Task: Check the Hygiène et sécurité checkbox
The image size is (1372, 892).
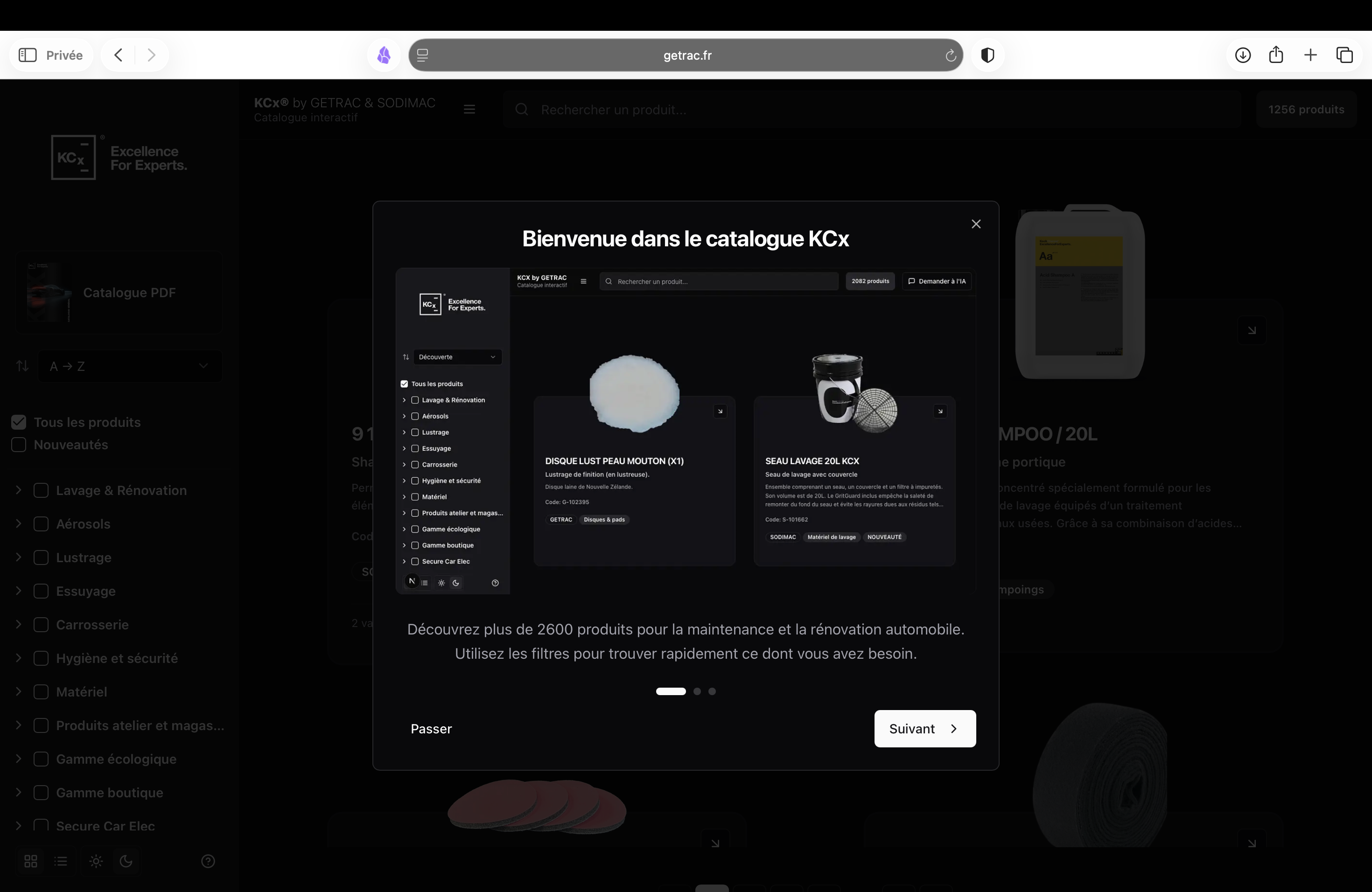Action: point(41,658)
